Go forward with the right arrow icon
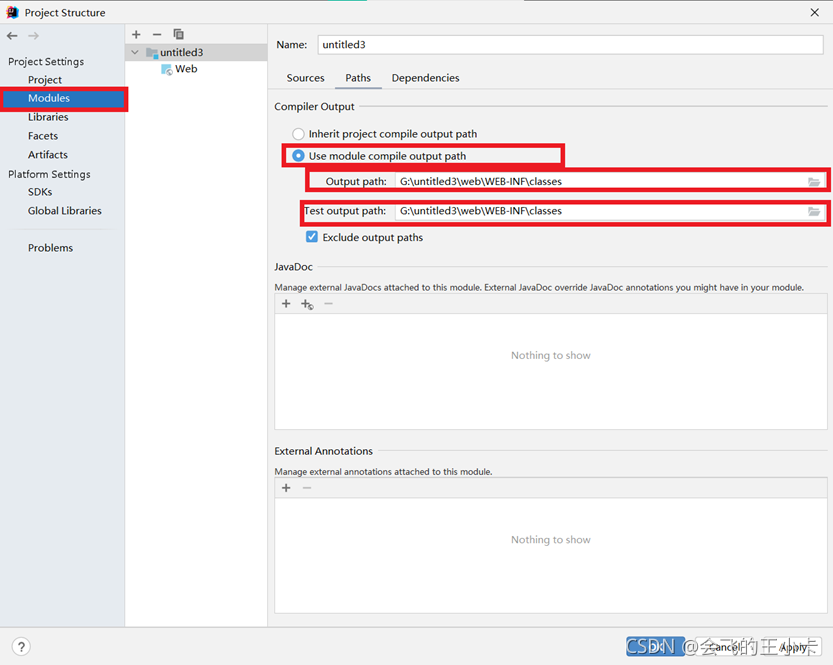 coord(33,36)
